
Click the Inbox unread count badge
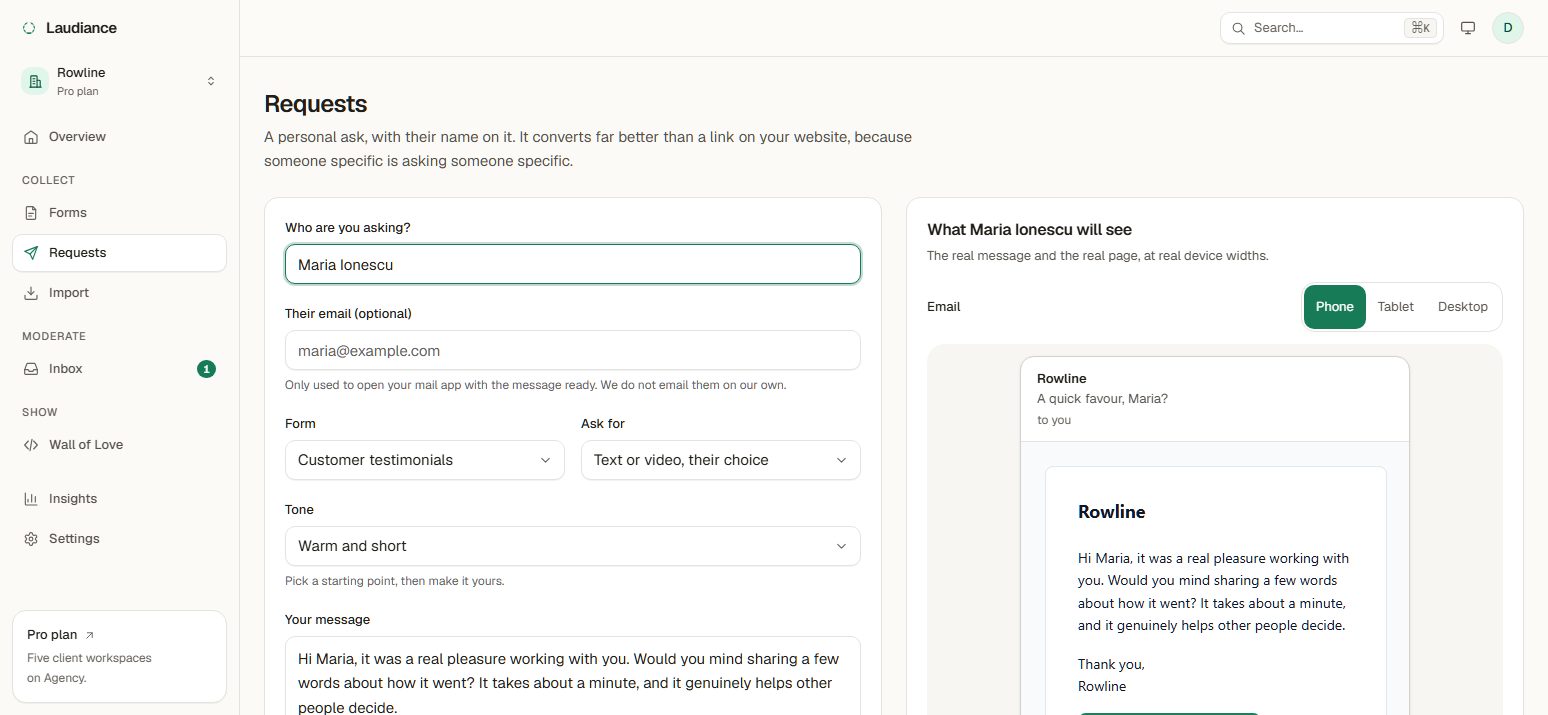[x=206, y=369]
